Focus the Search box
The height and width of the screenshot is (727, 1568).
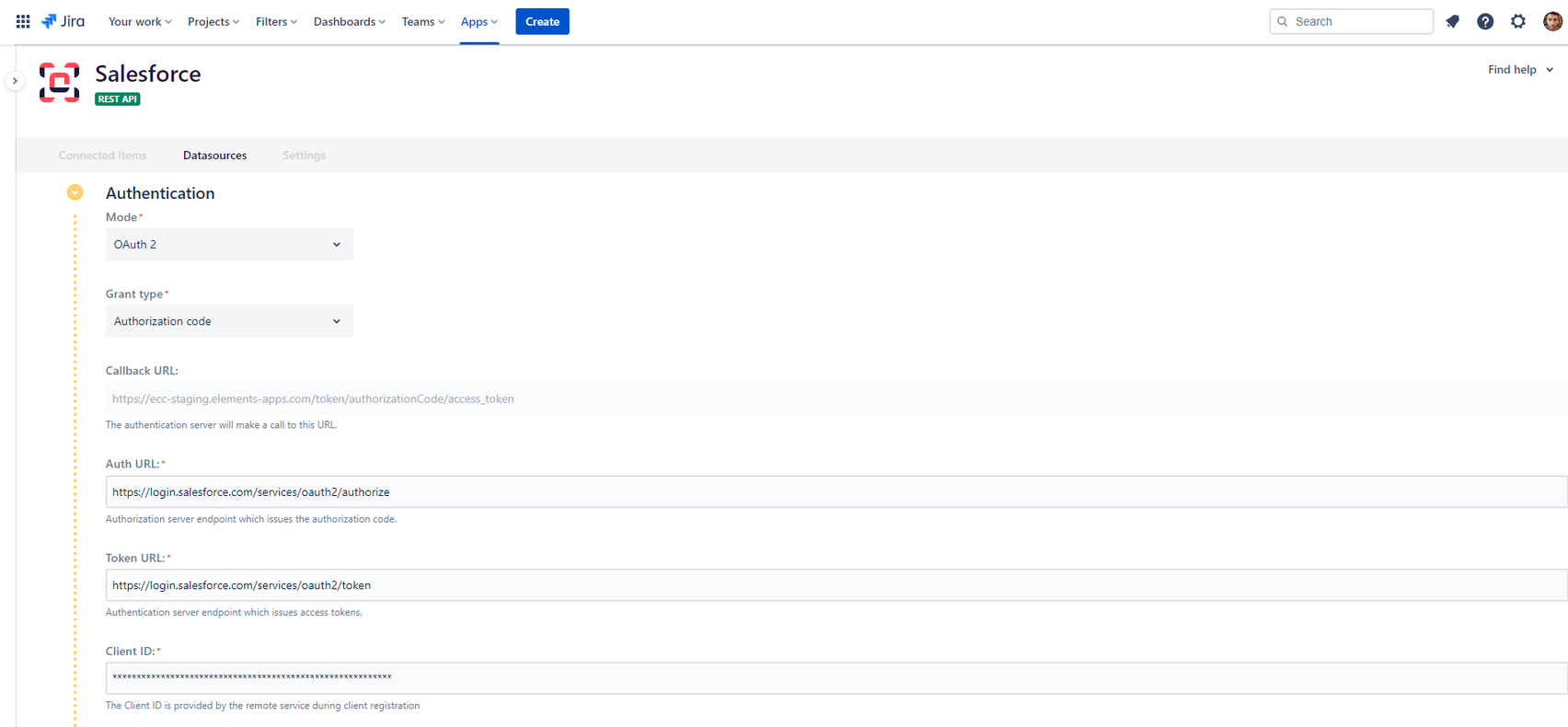tap(1359, 21)
